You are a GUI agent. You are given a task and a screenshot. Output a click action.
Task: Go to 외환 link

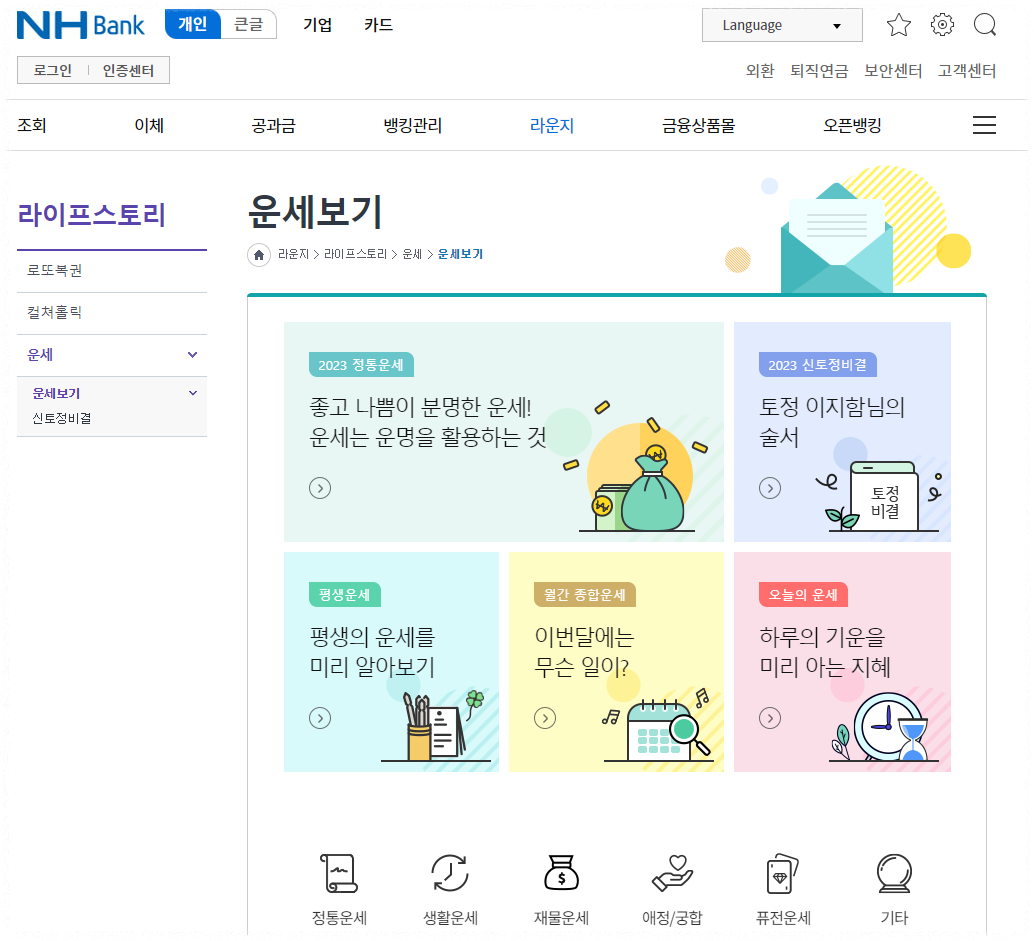tap(760, 71)
